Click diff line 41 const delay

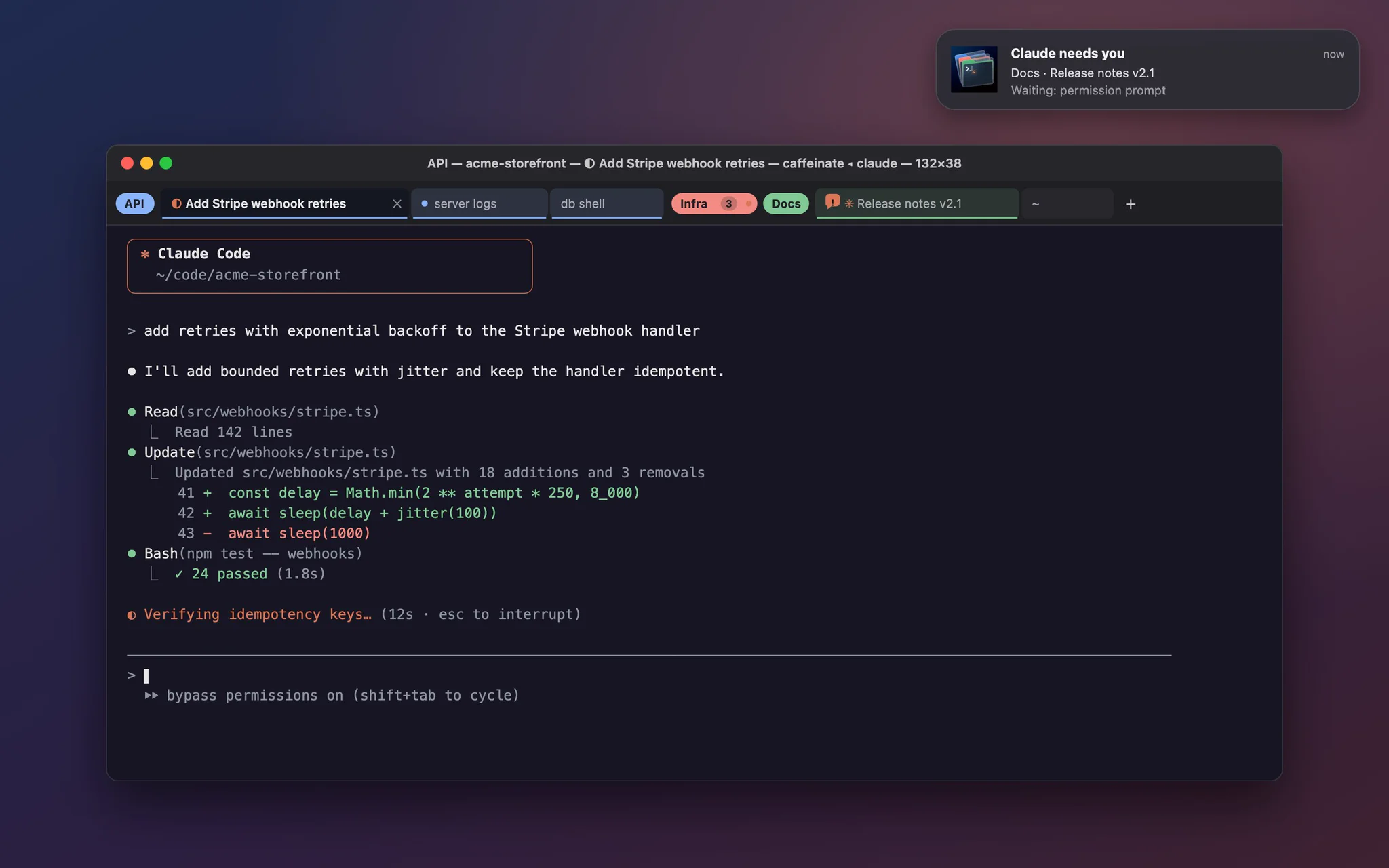pyautogui.click(x=409, y=493)
